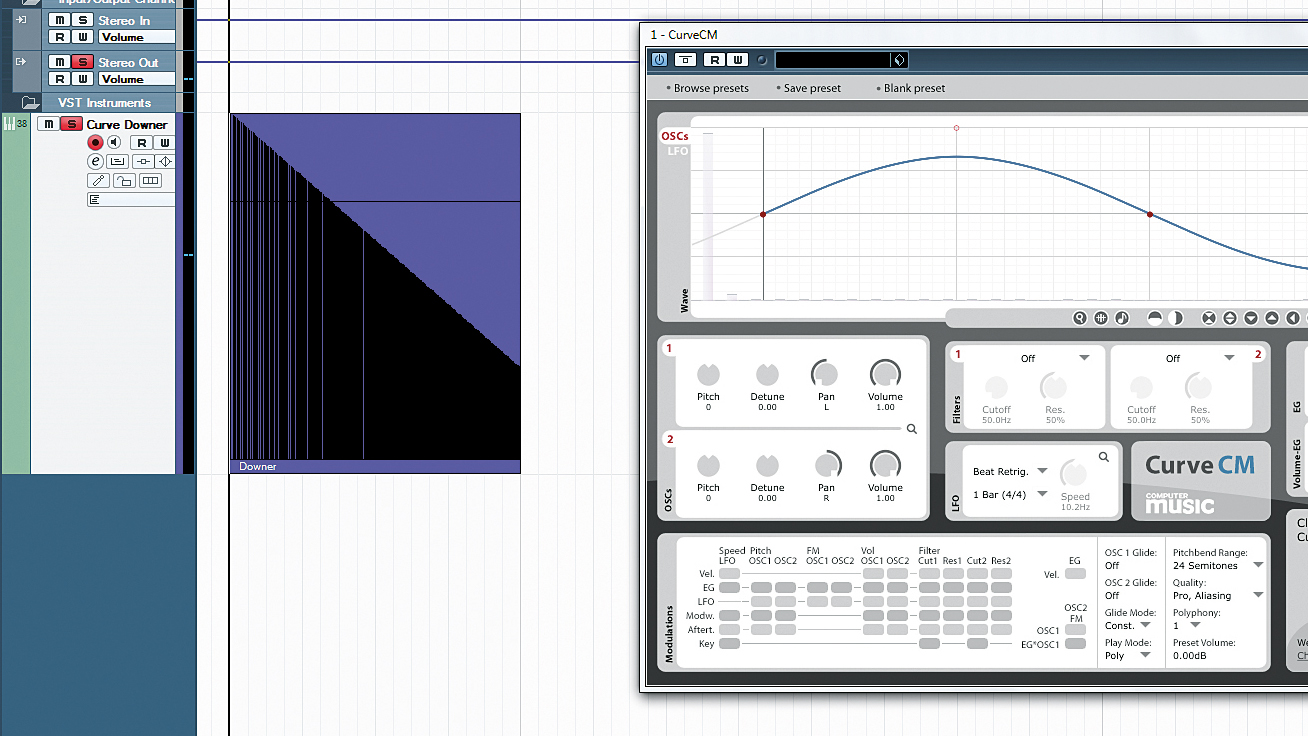Viewport: 1308px width, 736px height.
Task: Open the Polyphony dropdown
Action: click(x=1195, y=625)
